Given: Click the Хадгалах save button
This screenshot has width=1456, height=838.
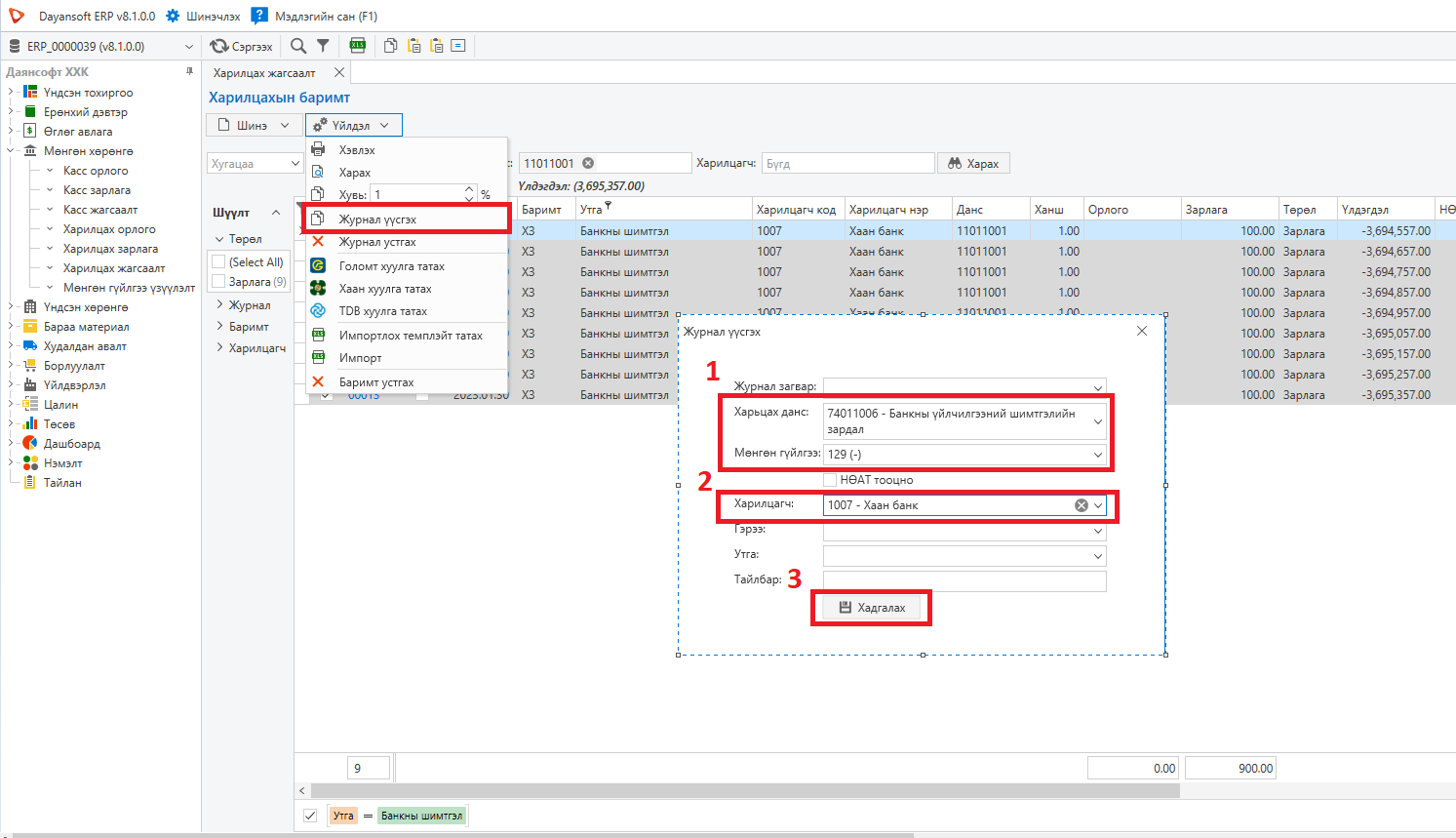Looking at the screenshot, I should pyautogui.click(x=872, y=608).
